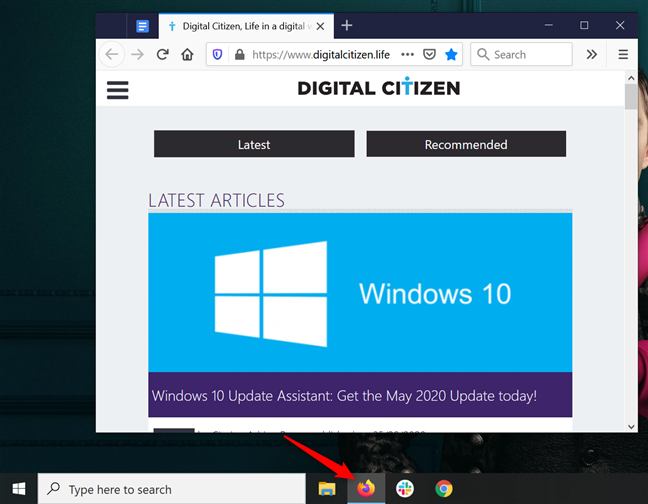The height and width of the screenshot is (504, 648).
Task: Click the digitalcitizen.life URL address bar
Action: [x=321, y=55]
